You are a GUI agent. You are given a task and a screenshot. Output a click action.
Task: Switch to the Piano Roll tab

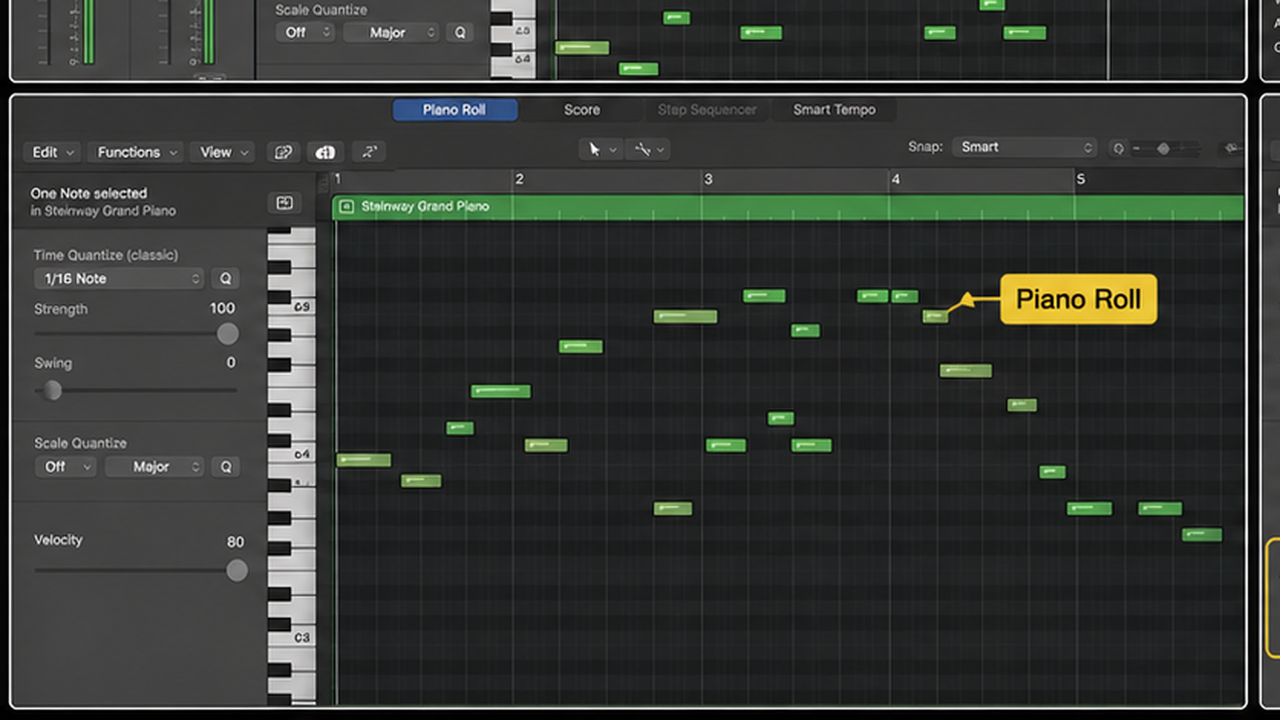tap(455, 110)
